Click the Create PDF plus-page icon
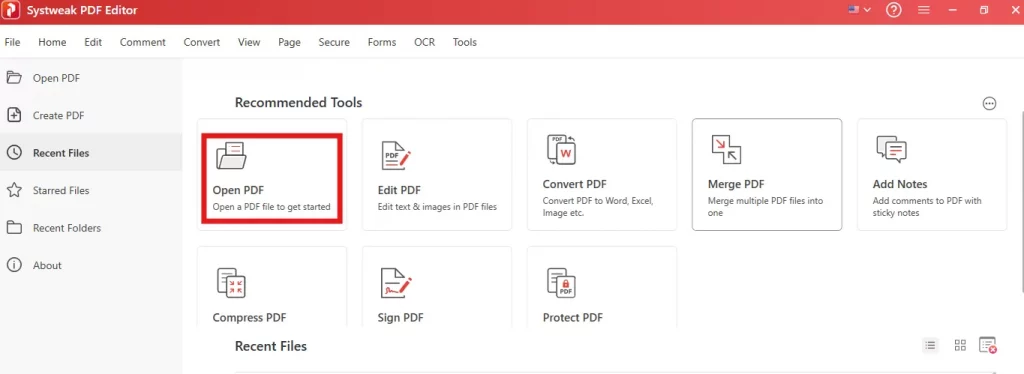Image resolution: width=1024 pixels, height=374 pixels. [x=14, y=115]
